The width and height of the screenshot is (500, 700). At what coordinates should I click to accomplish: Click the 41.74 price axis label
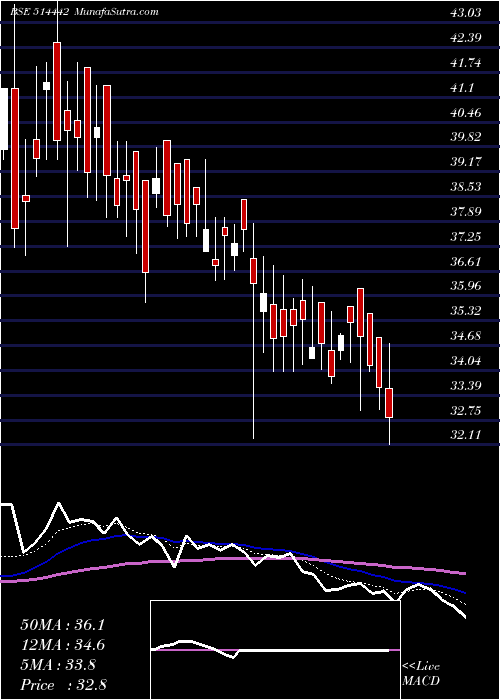466,62
